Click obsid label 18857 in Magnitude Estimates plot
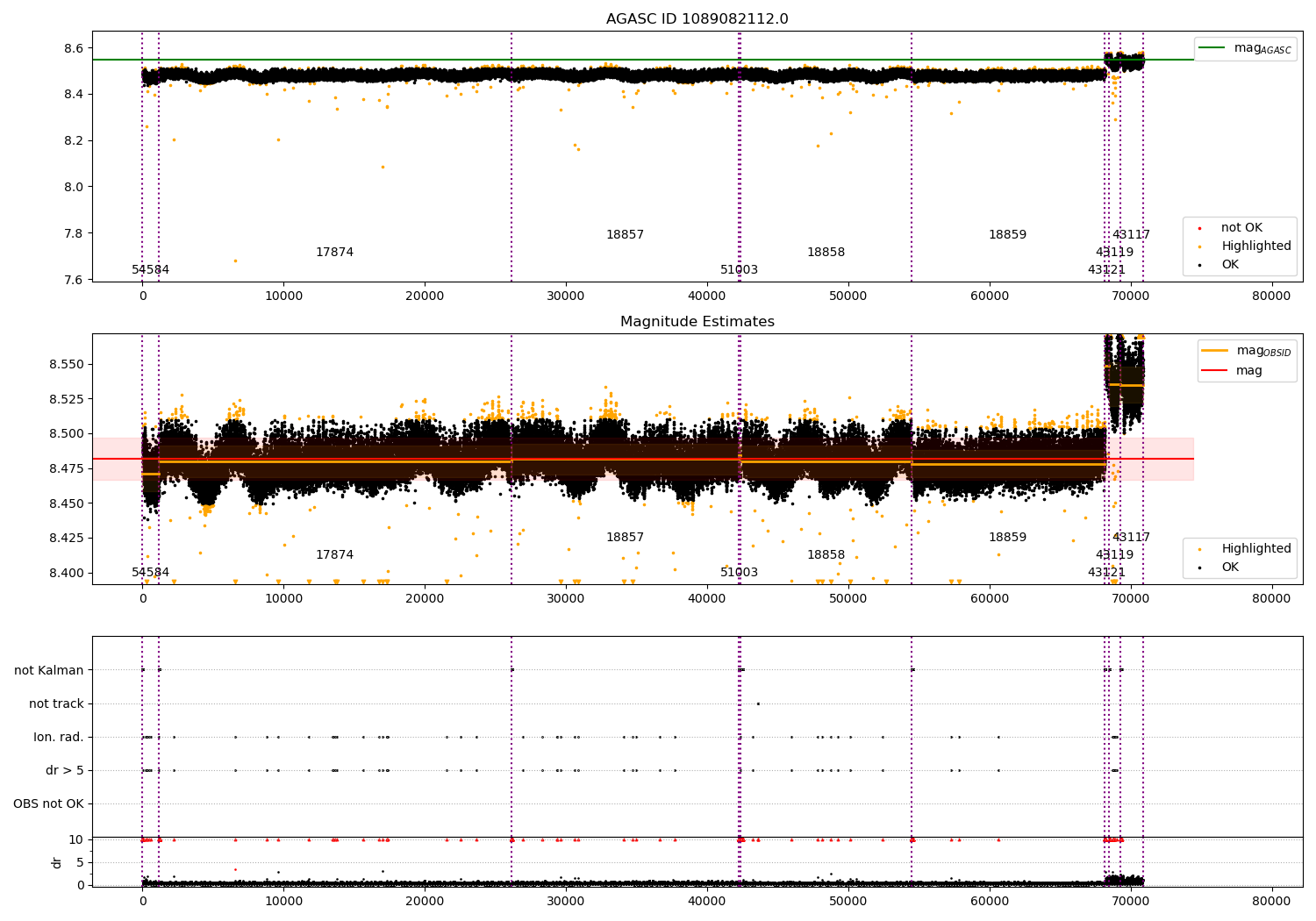The height and width of the screenshot is (921, 1316). [625, 537]
